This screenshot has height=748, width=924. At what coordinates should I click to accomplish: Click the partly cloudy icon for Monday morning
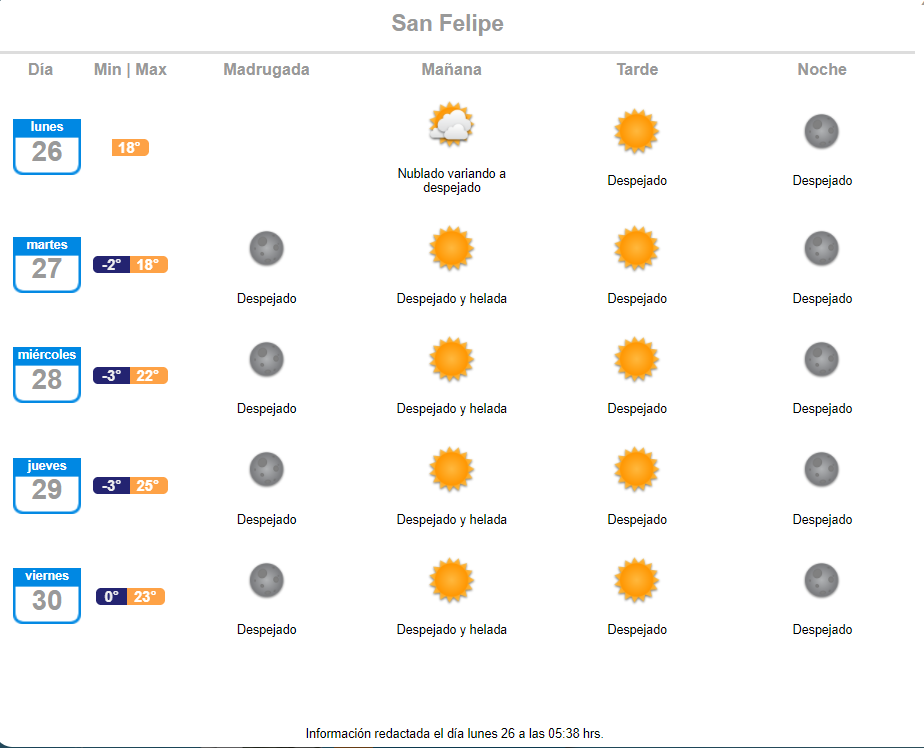pos(451,126)
